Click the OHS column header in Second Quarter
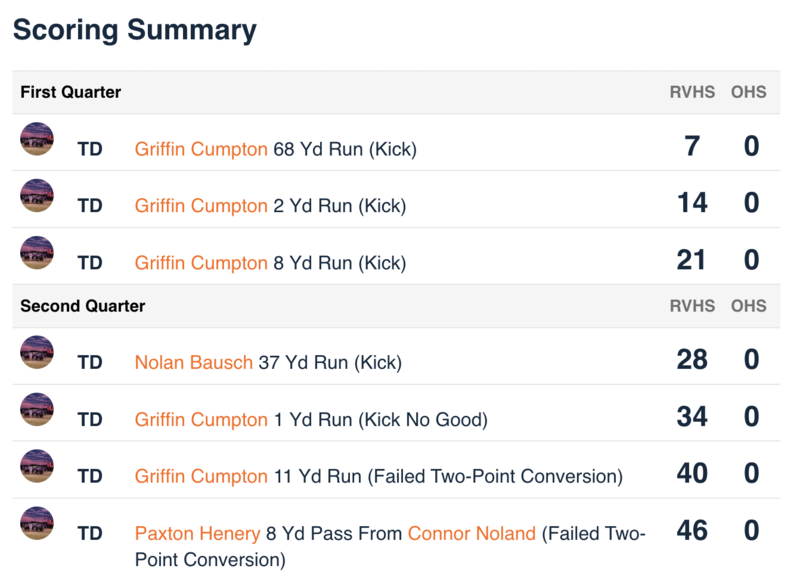Image resolution: width=800 pixels, height=578 pixels. 749,307
